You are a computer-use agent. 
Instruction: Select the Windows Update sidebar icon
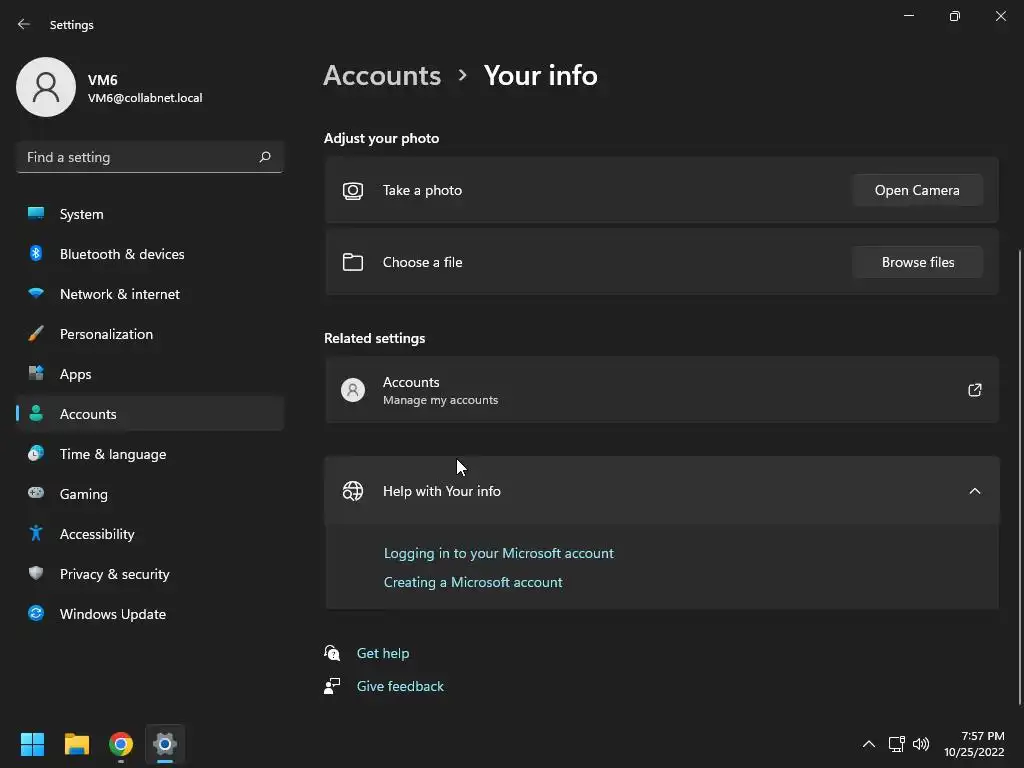coord(36,614)
